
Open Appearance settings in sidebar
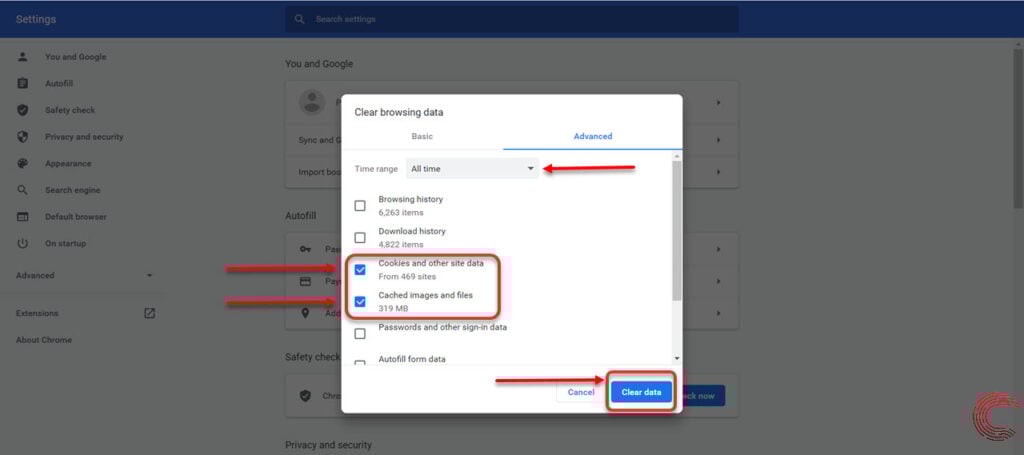click(68, 164)
